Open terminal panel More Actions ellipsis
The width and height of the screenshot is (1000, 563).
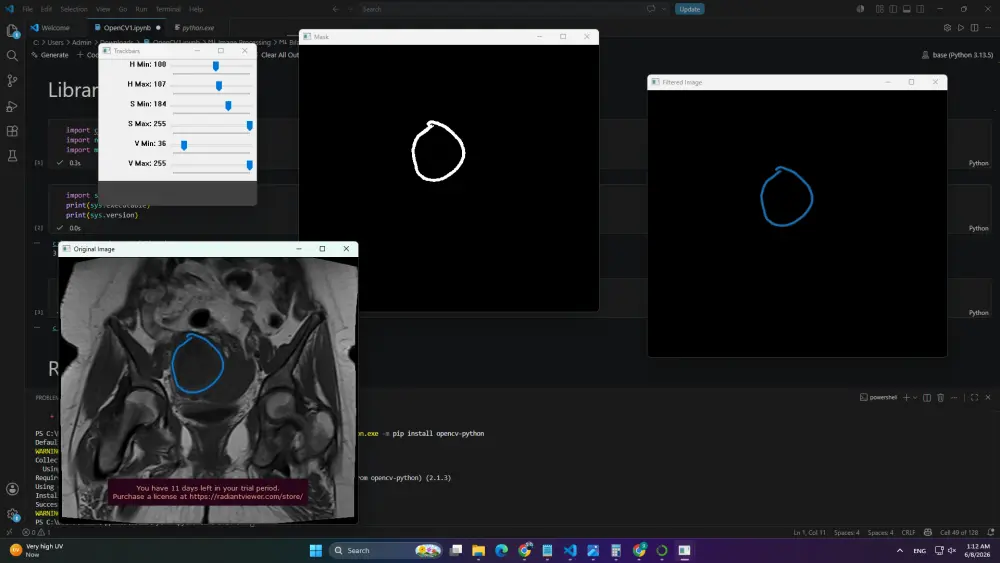(954, 397)
